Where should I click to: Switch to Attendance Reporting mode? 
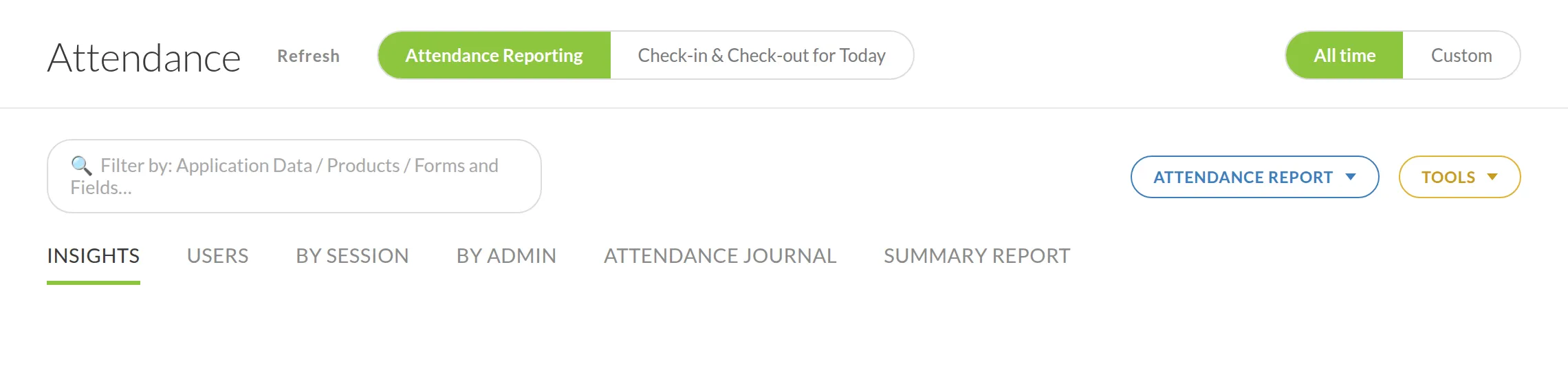click(494, 55)
